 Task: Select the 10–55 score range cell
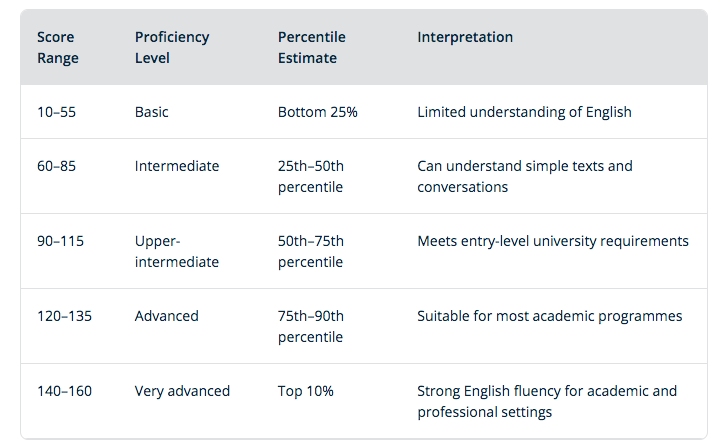[57, 112]
